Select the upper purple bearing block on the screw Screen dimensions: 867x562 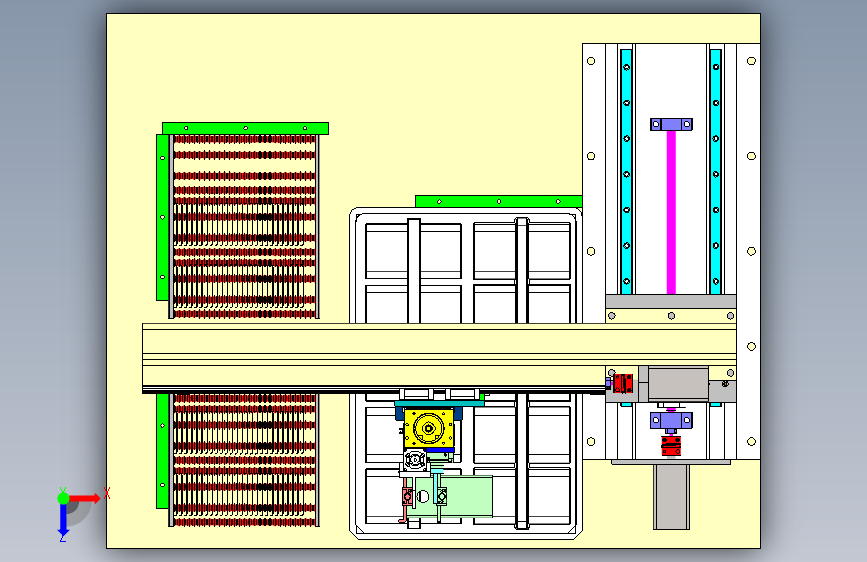coord(671,124)
